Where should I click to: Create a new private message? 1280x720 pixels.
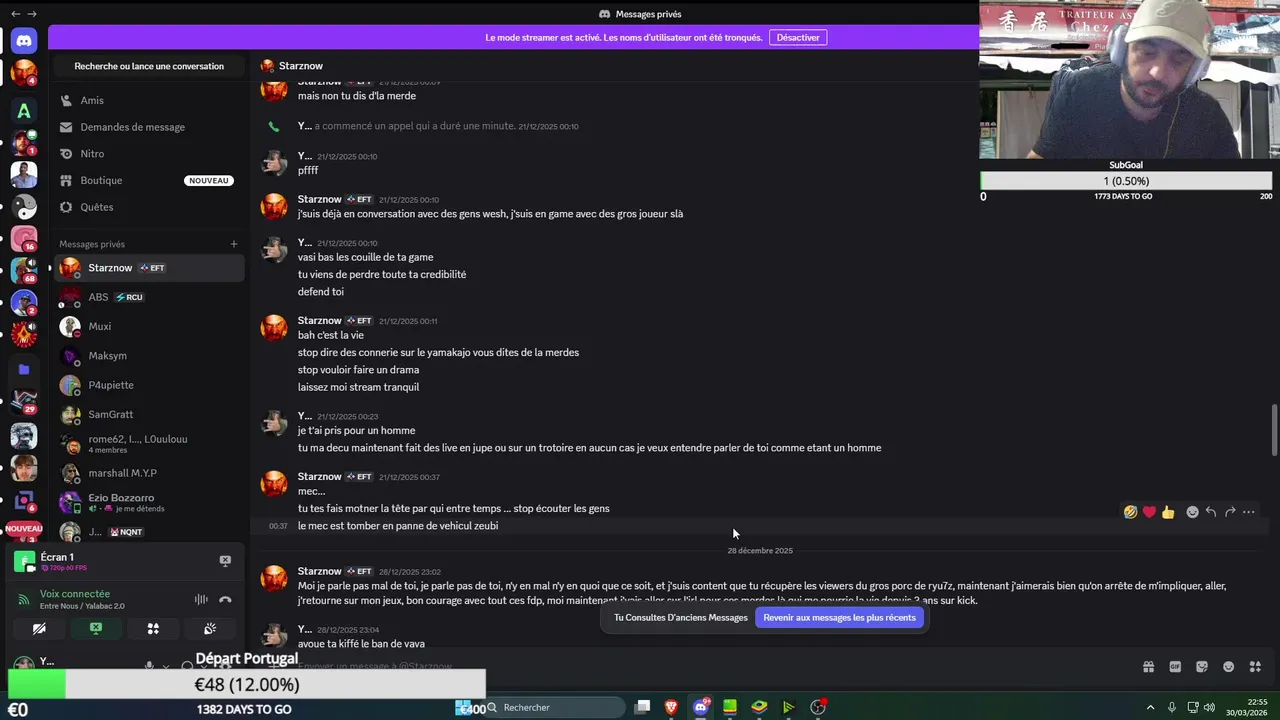coord(234,244)
